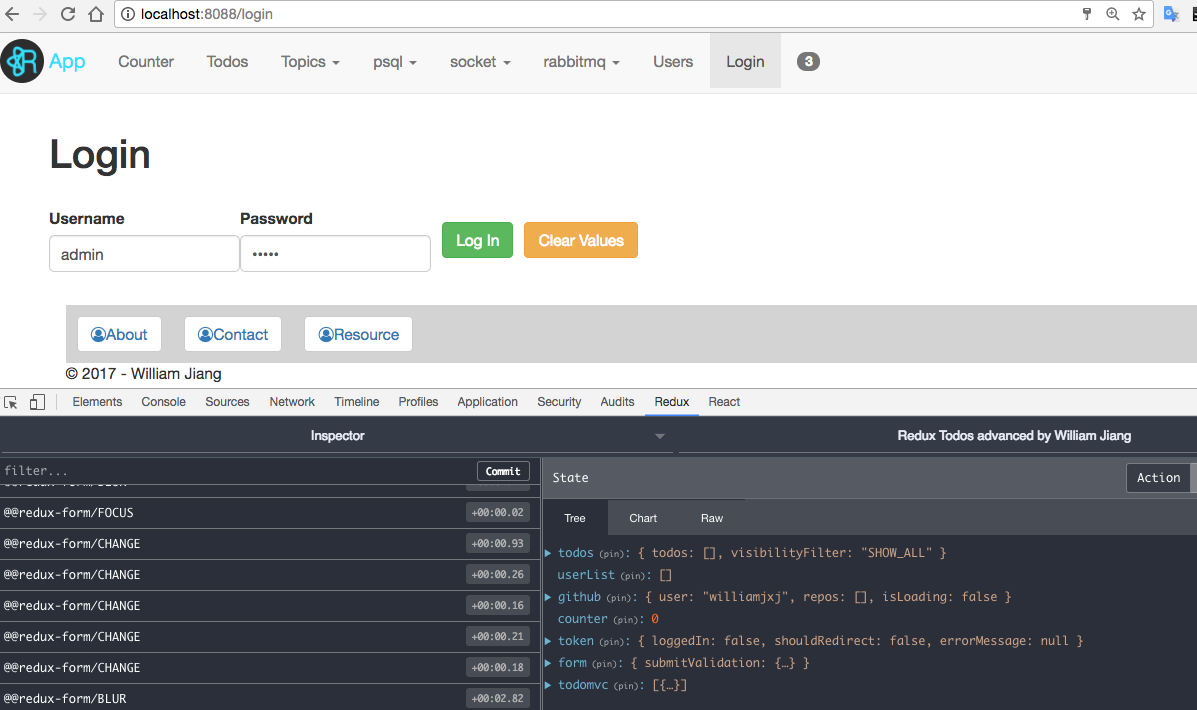This screenshot has height=710, width=1197.
Task: Click the React logo in navbar
Action: [22, 61]
